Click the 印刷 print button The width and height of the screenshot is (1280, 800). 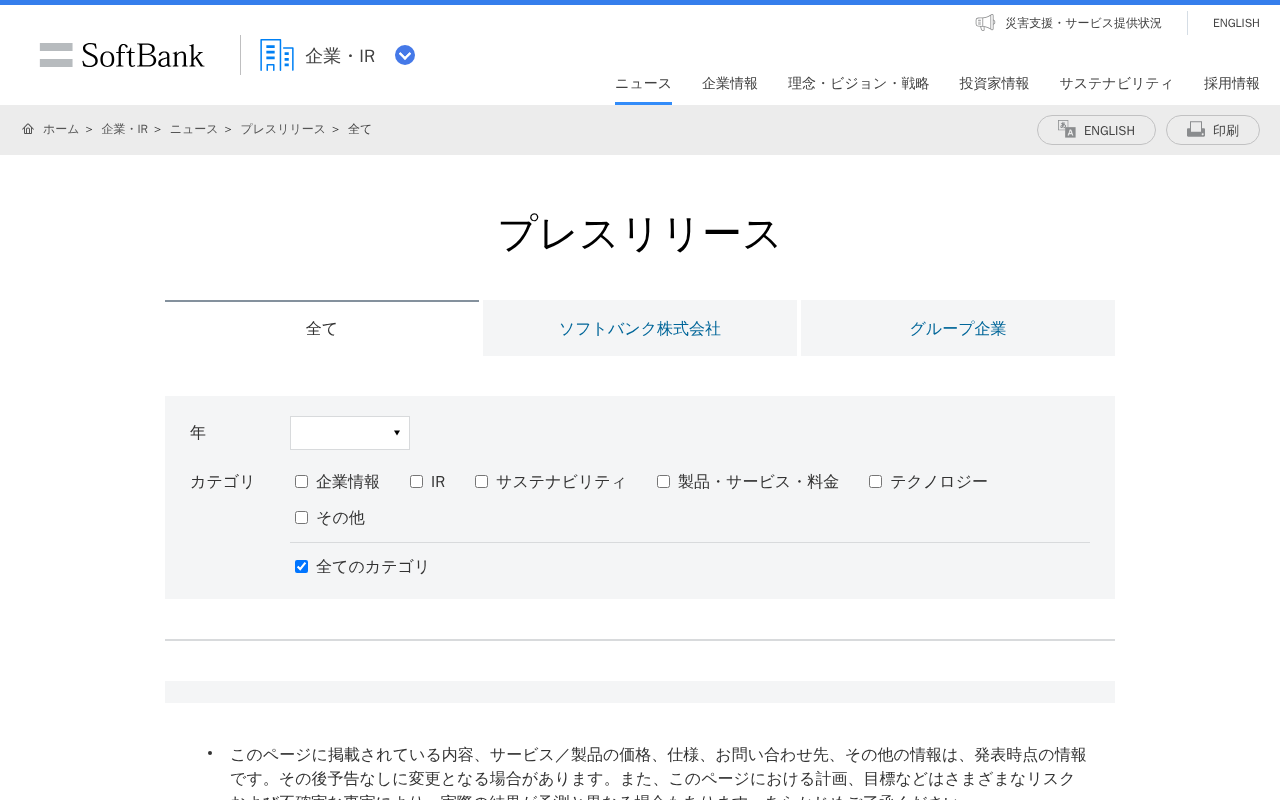pos(1213,130)
